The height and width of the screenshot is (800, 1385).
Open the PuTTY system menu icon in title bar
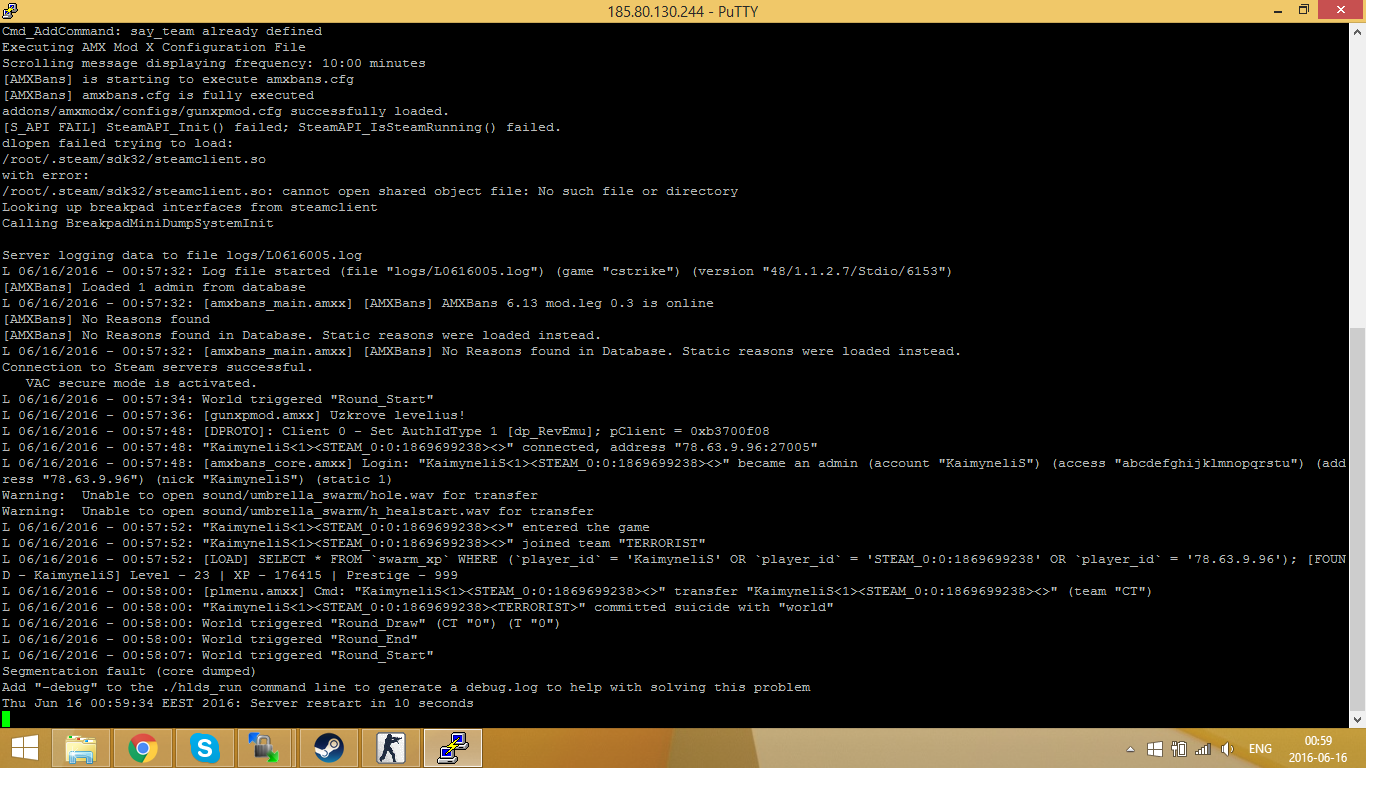10,10
